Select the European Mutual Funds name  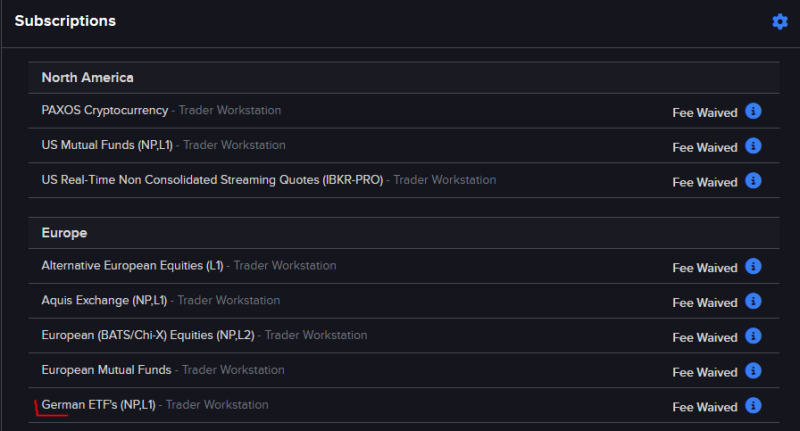106,370
